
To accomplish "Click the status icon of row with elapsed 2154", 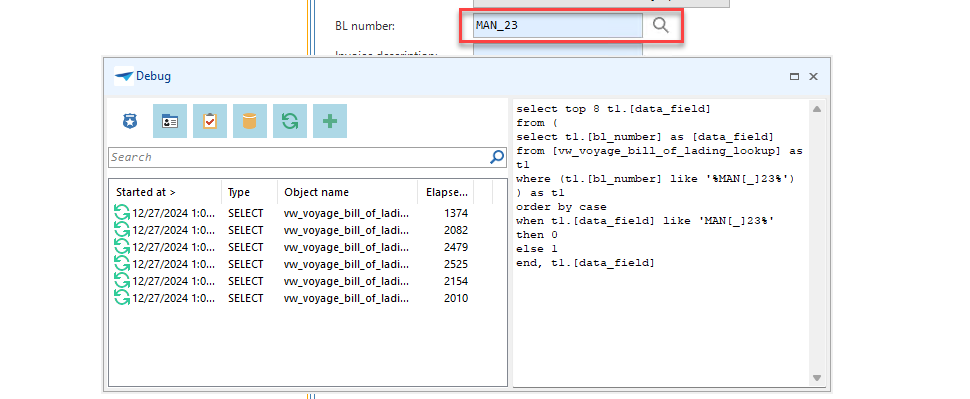I will click(x=122, y=281).
